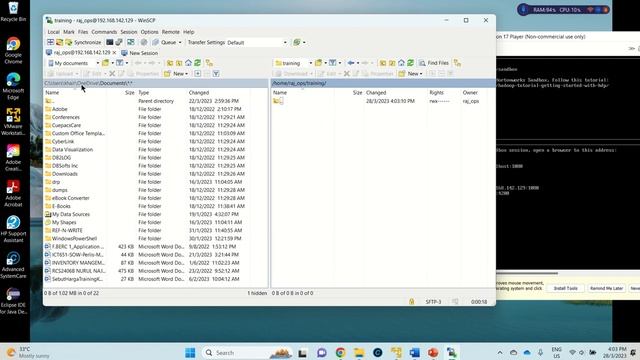Screen dimensions: 640x360
Task: Click the taskbar Search box
Action: tap(247, 352)
